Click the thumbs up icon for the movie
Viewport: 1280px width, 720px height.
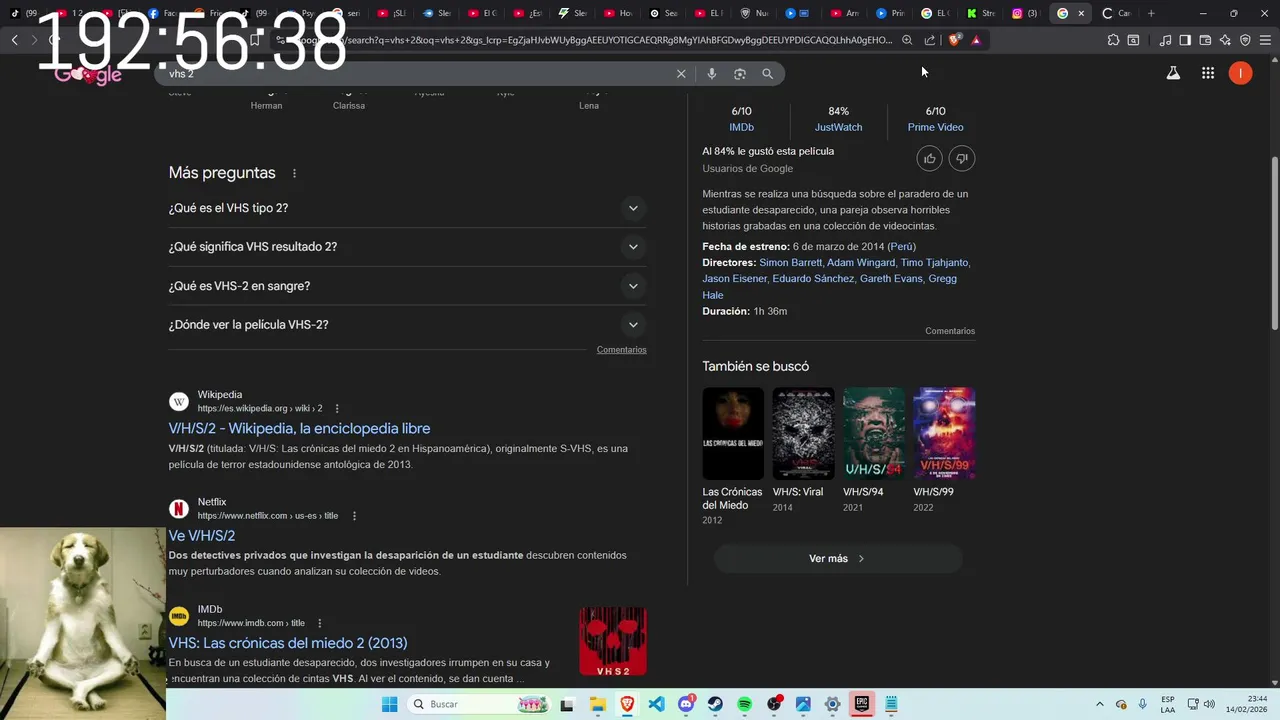930,158
